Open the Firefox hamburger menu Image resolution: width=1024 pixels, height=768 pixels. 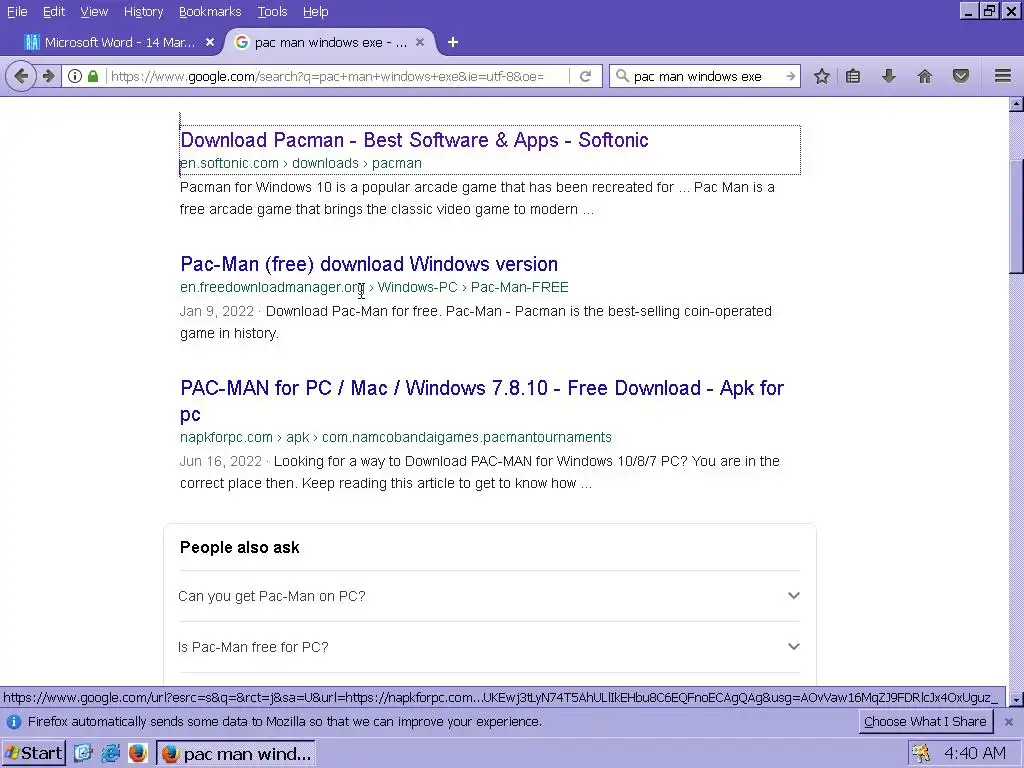click(x=1003, y=76)
